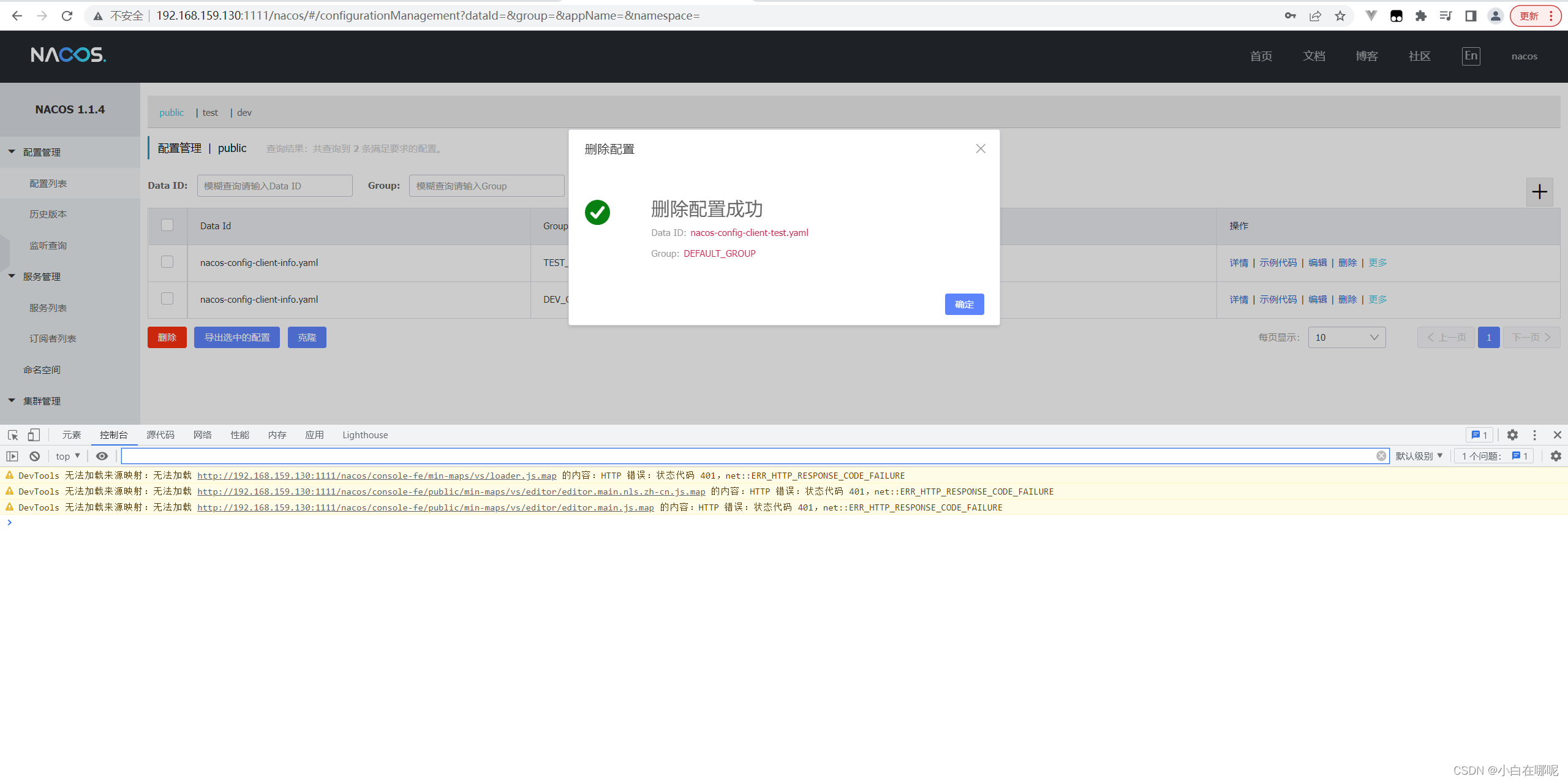The image size is (1568, 782).
Task: Bookmark page with the star icon
Action: click(1340, 16)
